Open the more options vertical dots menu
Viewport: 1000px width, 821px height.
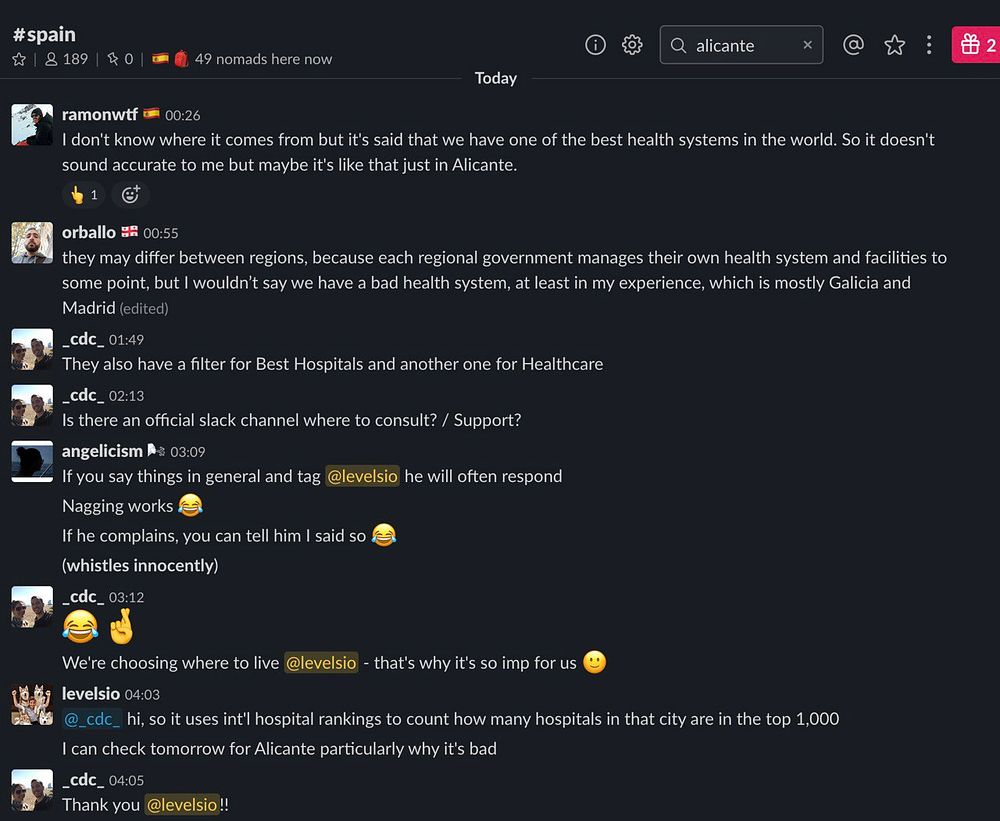[929, 45]
